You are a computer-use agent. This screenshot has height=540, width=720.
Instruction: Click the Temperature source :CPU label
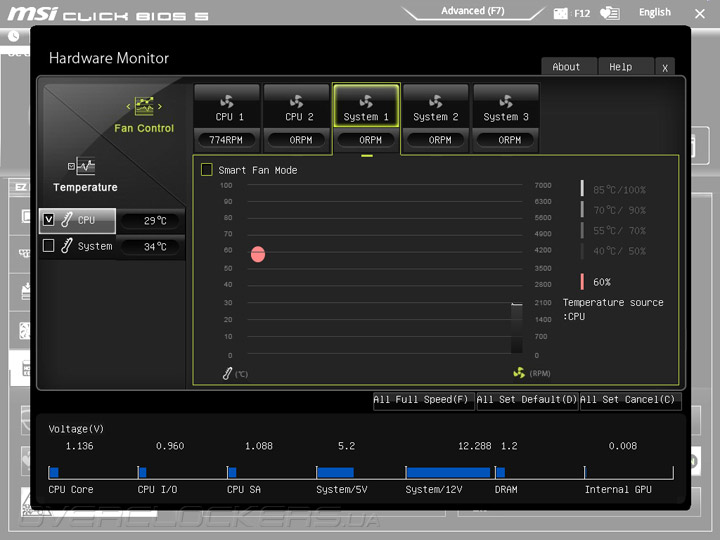(613, 309)
